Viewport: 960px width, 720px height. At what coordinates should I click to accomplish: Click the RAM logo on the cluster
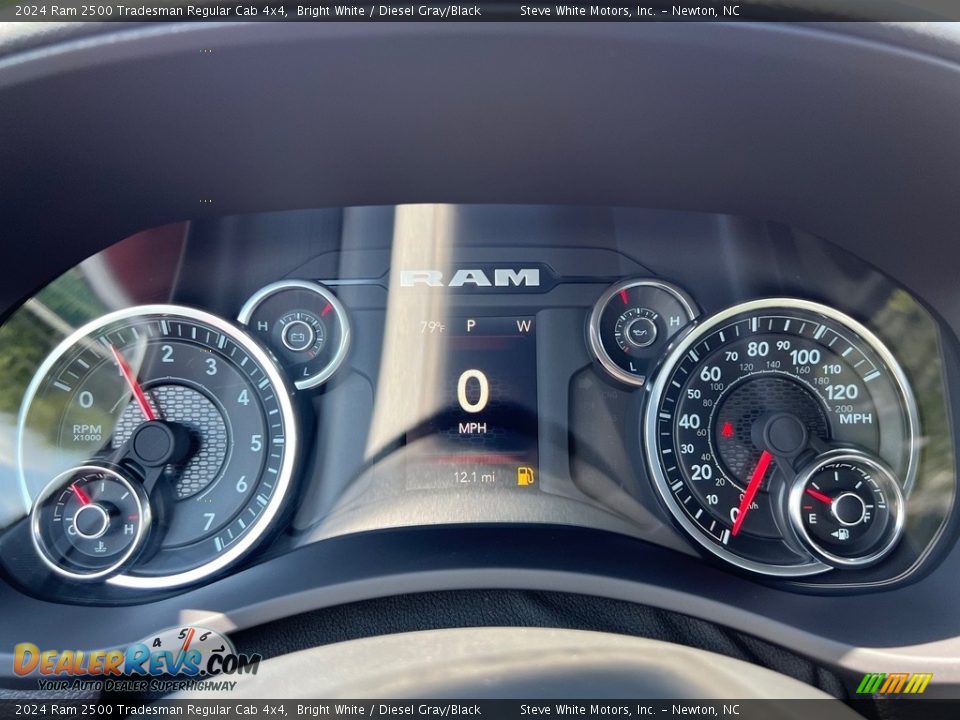click(470, 278)
